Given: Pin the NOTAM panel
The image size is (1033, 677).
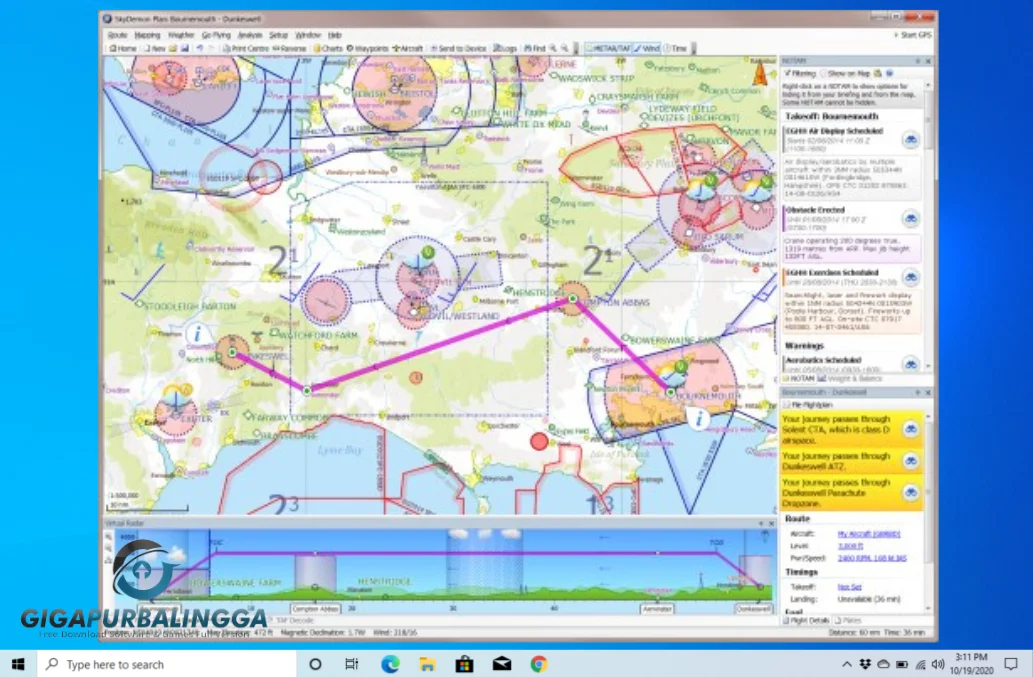Looking at the screenshot, I should (x=918, y=61).
